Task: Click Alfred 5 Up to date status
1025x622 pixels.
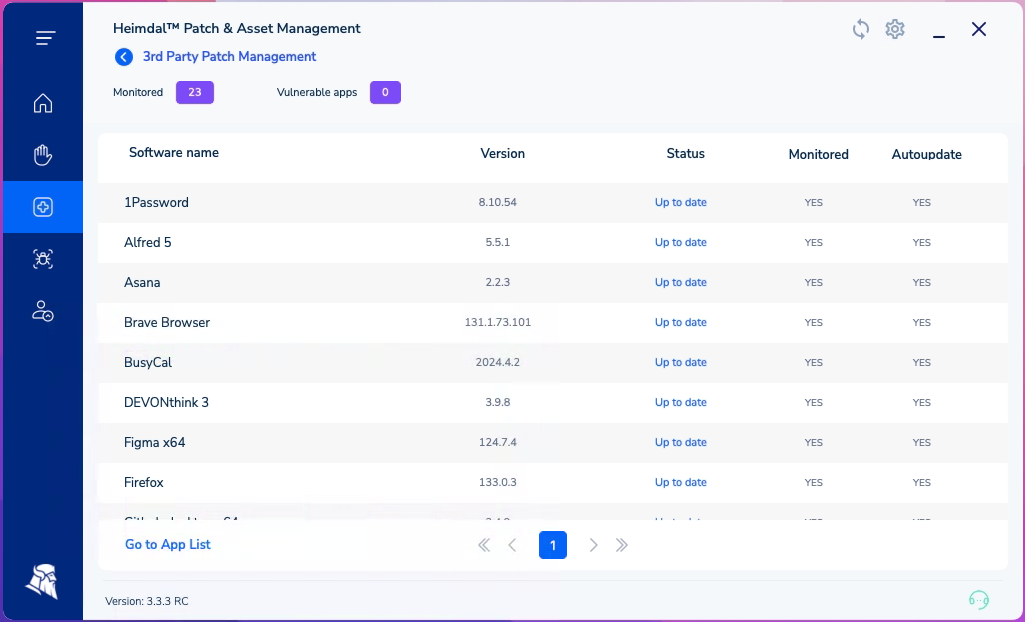Action: coord(681,242)
